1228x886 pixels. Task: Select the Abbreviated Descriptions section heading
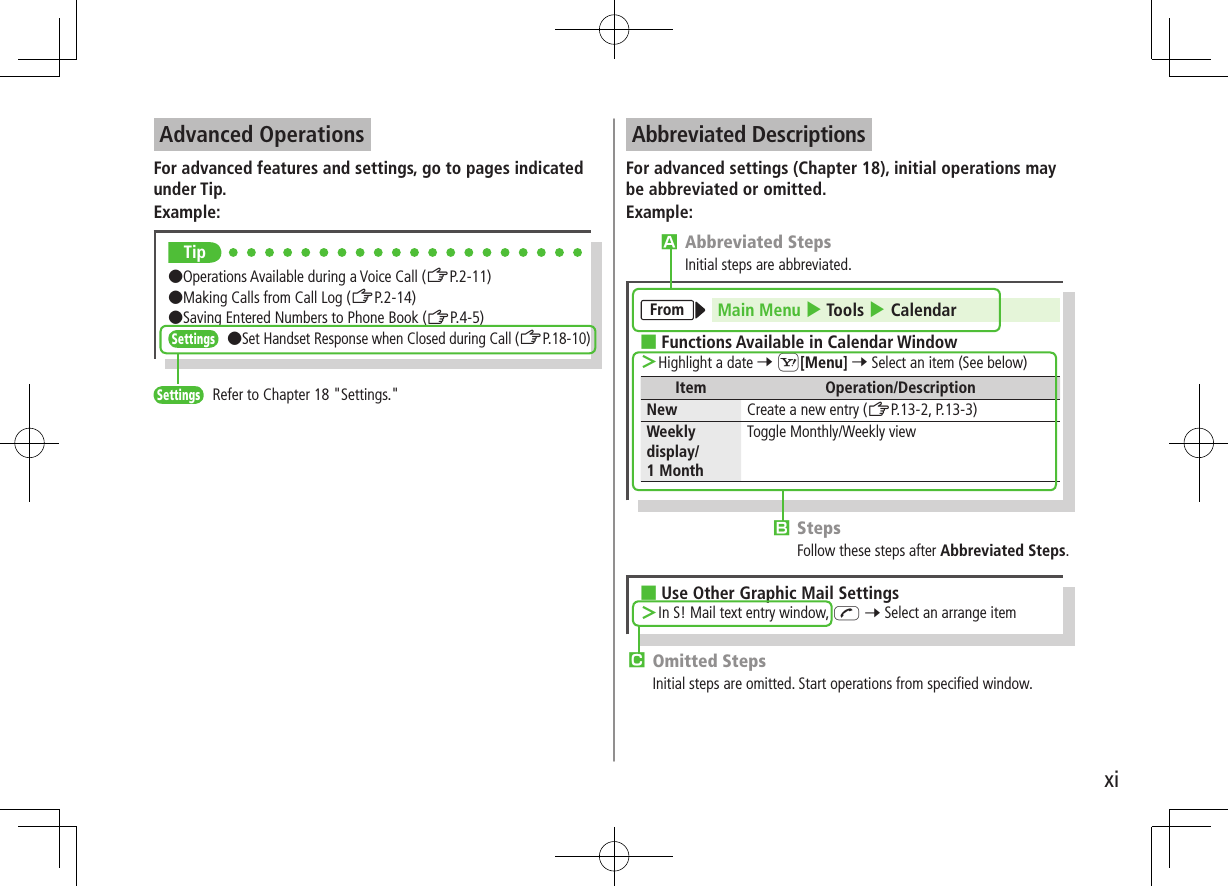pyautogui.click(x=748, y=134)
